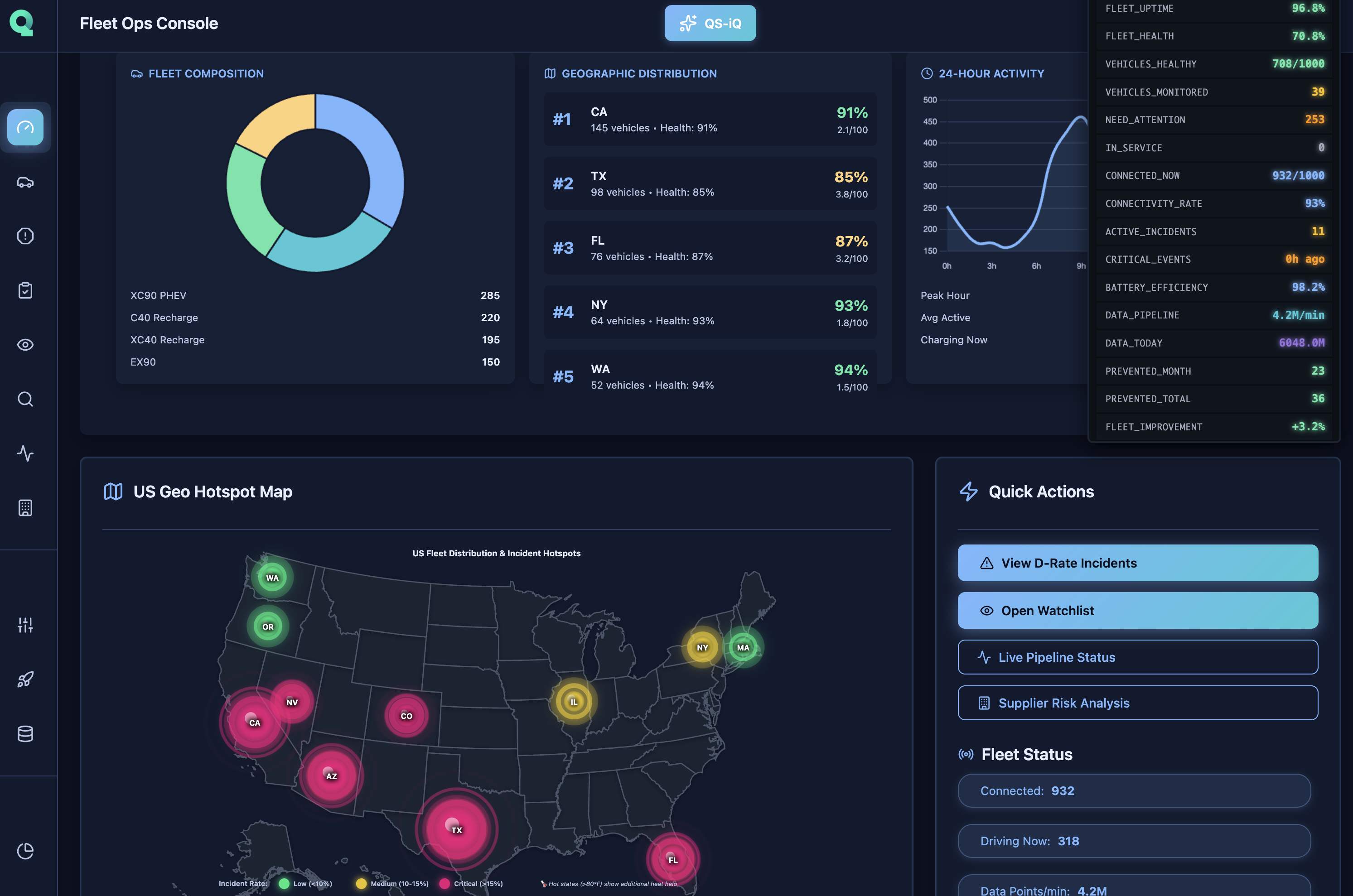The width and height of the screenshot is (1353, 896).
Task: Click the magnifier search sidebar icon
Action: (25, 399)
